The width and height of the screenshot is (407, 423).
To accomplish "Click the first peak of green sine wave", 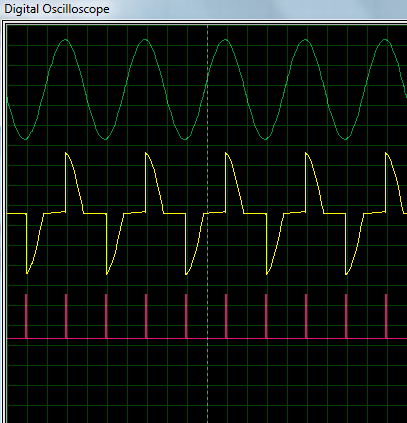I will [66, 40].
